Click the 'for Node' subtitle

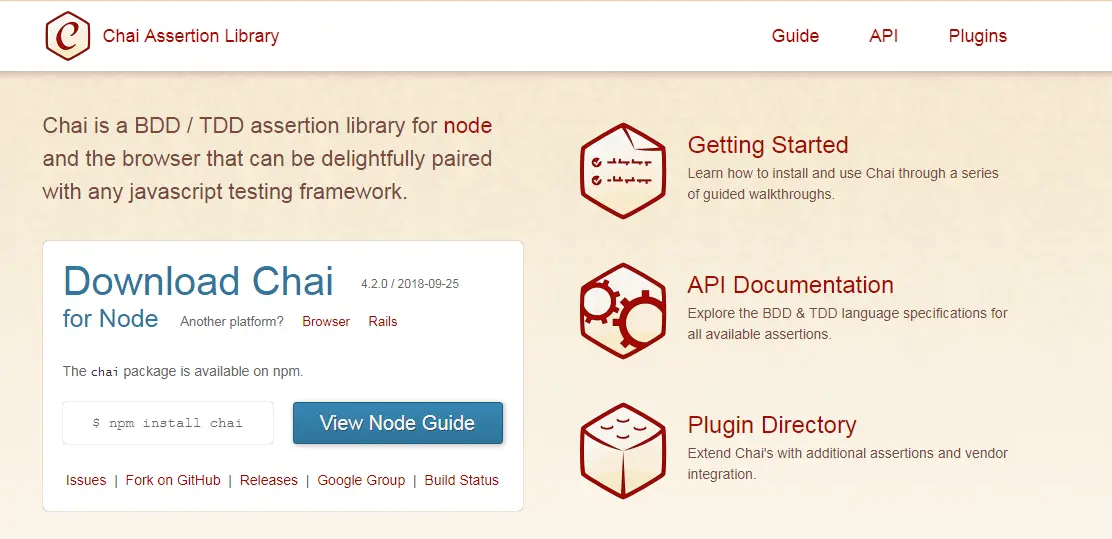click(110, 318)
